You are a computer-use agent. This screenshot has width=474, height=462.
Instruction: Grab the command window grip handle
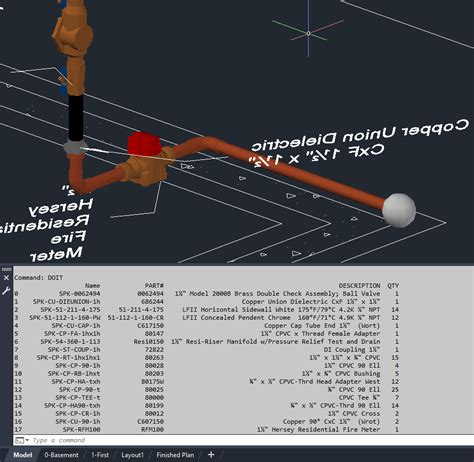[x=6, y=269]
